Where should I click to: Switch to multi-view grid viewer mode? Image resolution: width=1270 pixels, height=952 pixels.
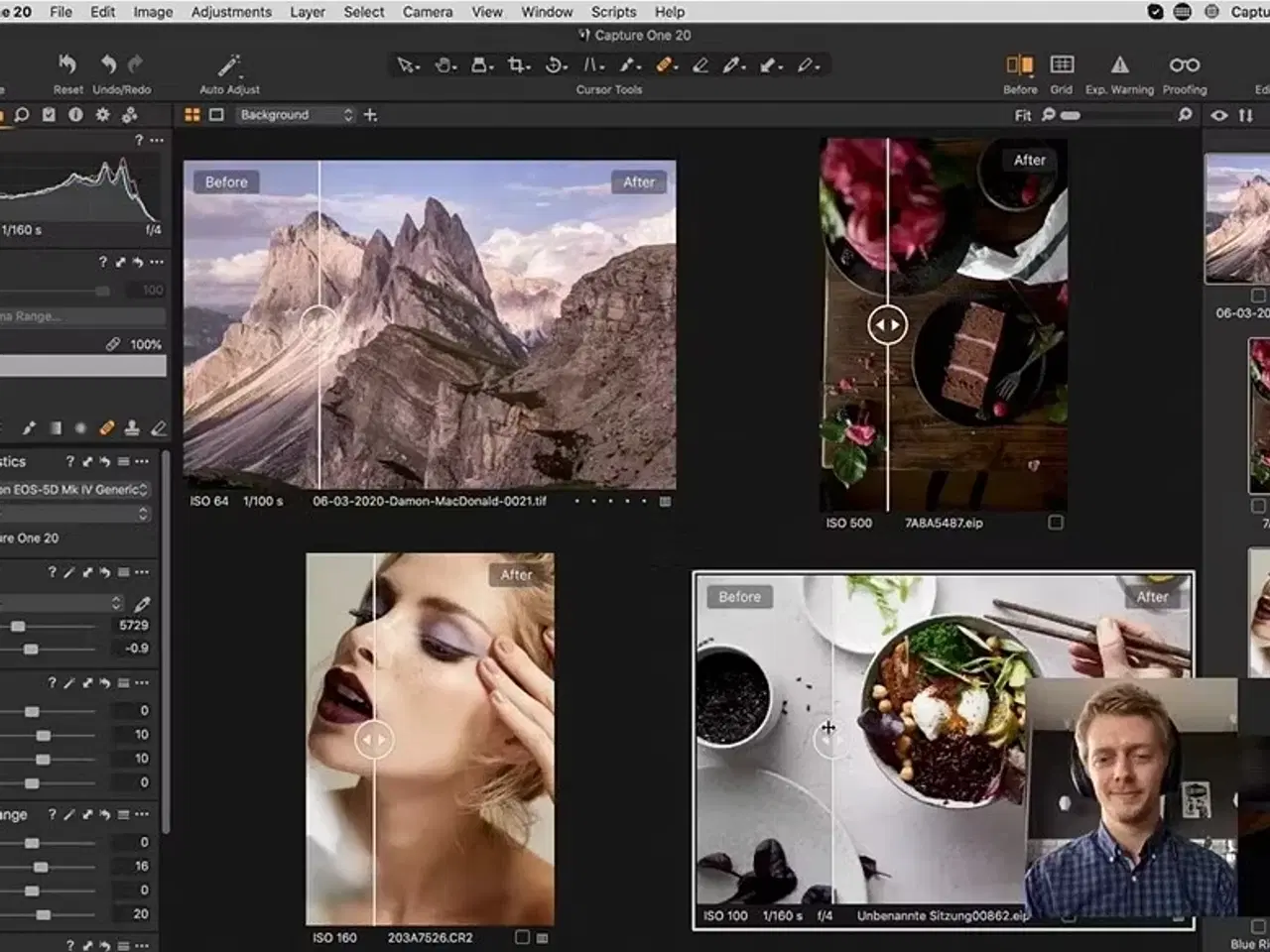click(x=192, y=115)
